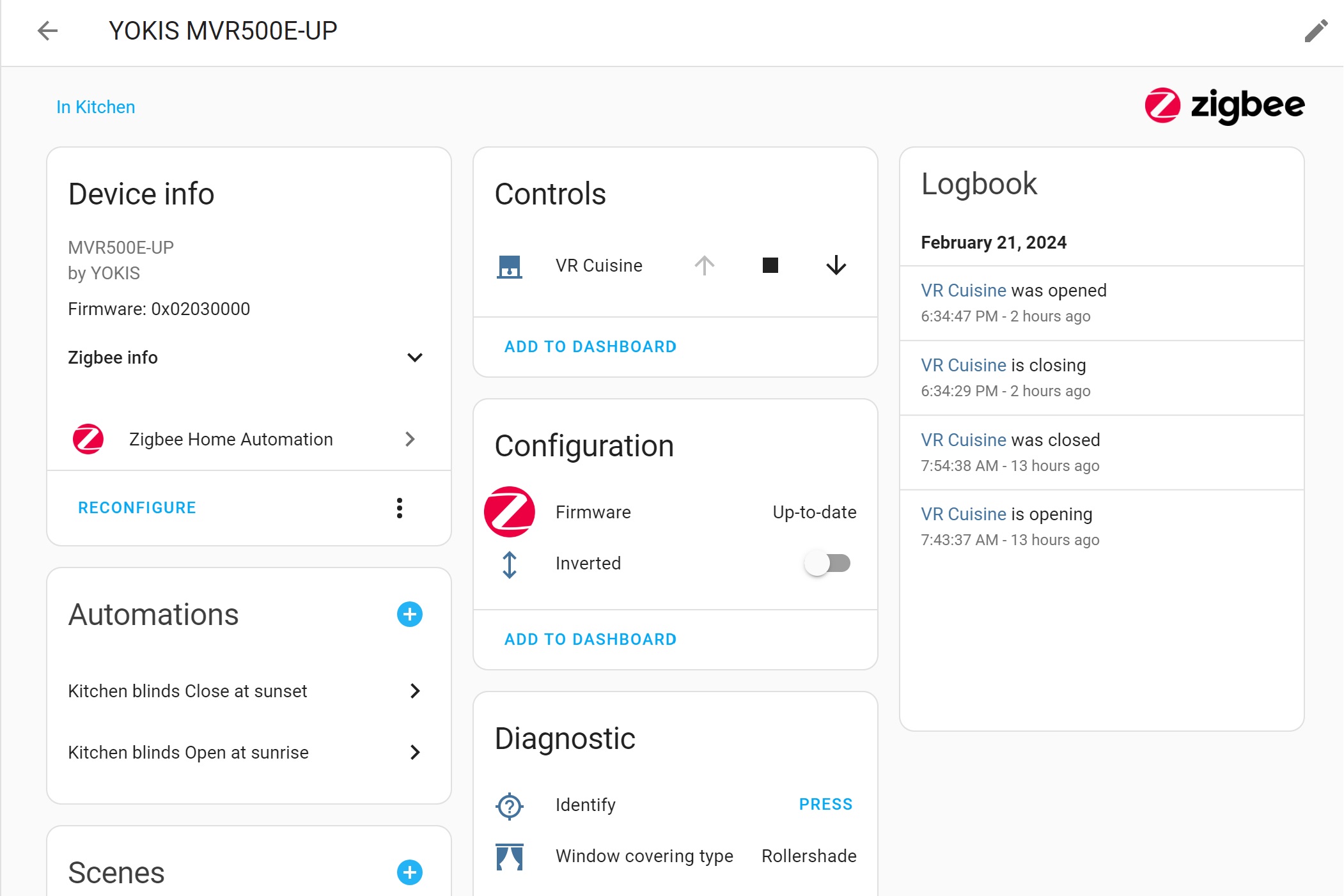Open the In Kitchen area link
Image resolution: width=1344 pixels, height=896 pixels.
click(x=96, y=107)
